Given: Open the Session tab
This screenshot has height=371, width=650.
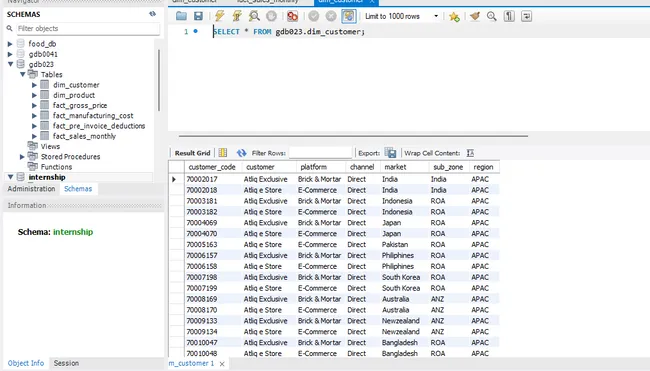Looking at the screenshot, I should tap(66, 363).
